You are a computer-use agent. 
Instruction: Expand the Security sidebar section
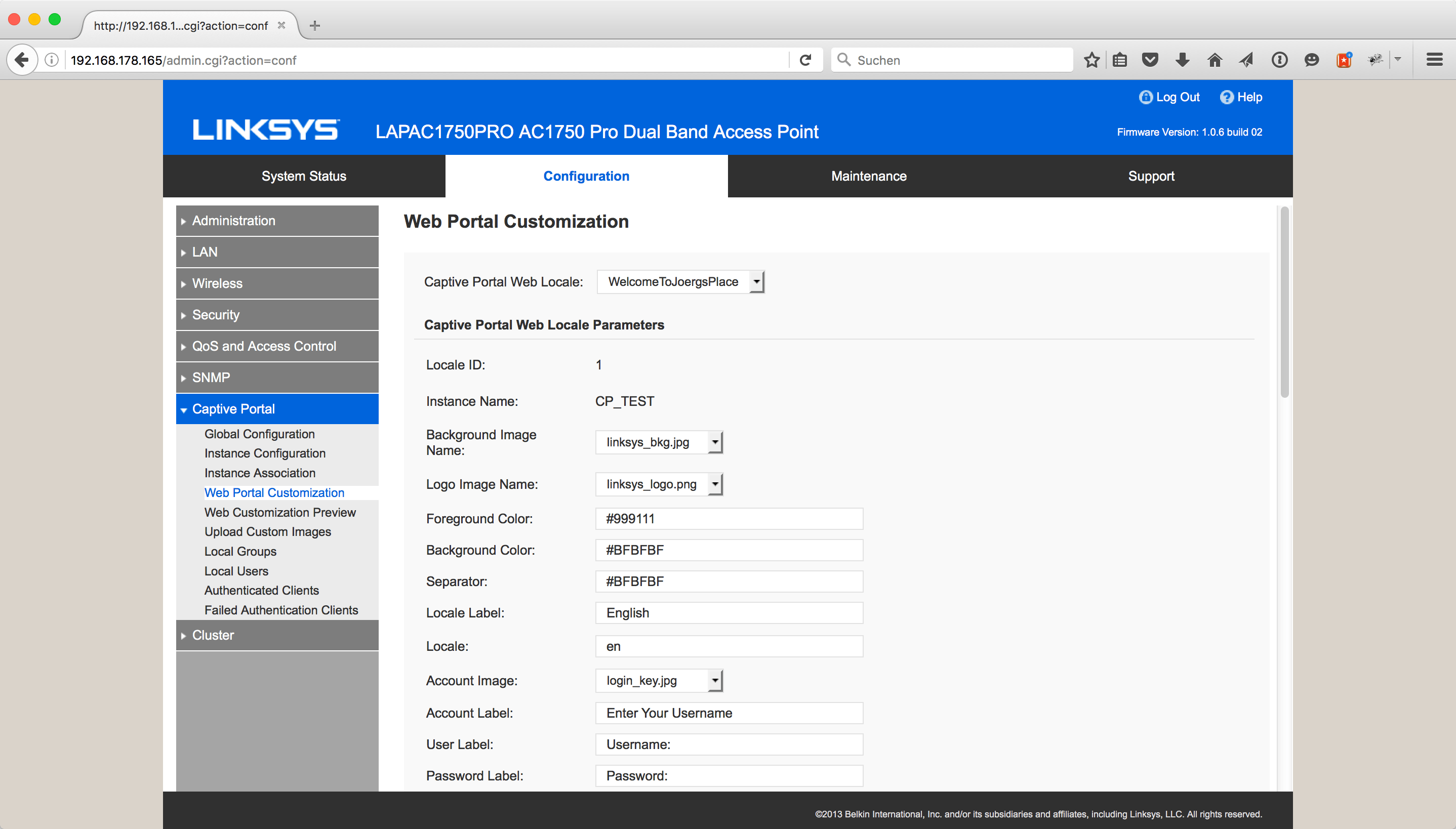(277, 315)
